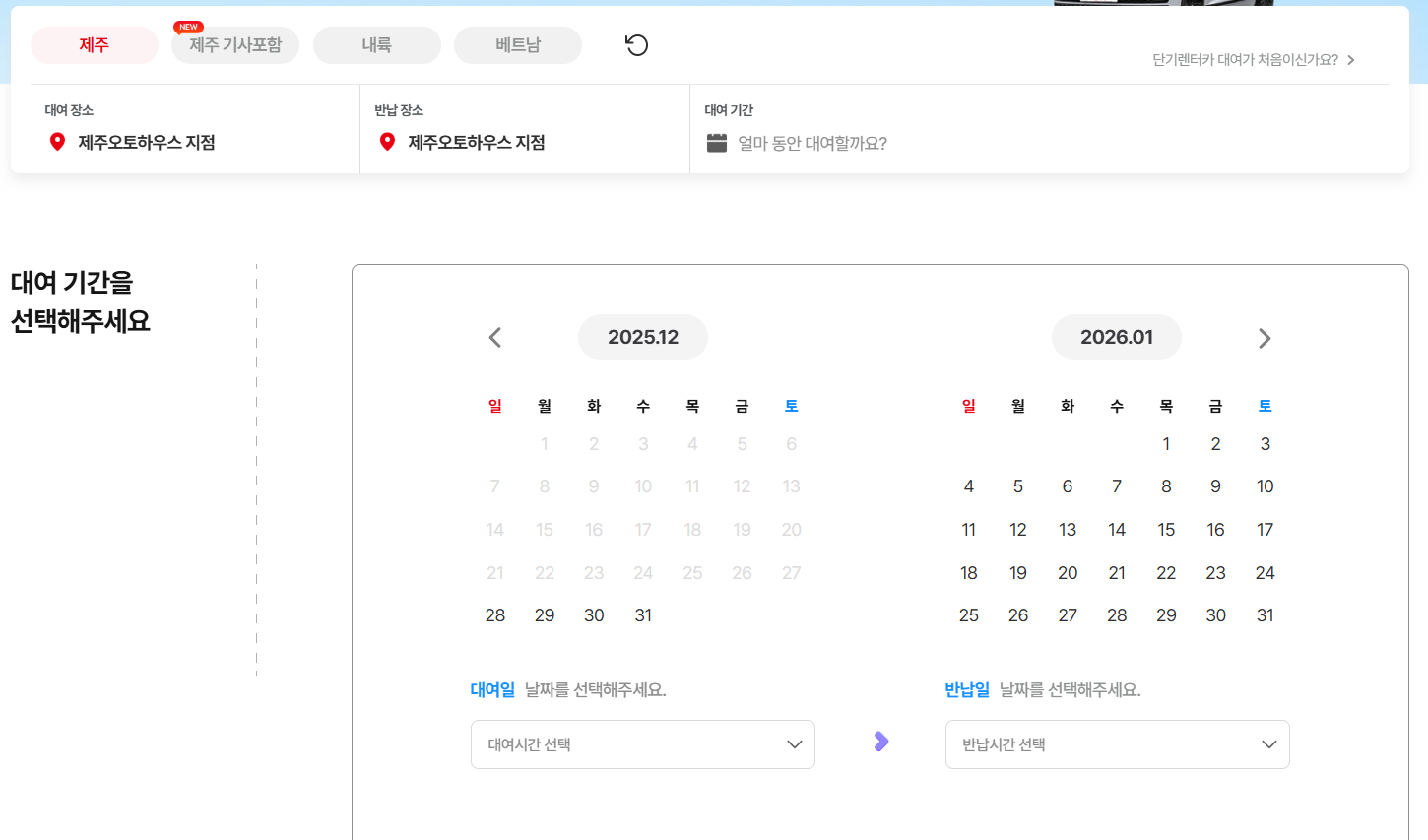The width and height of the screenshot is (1428, 840).
Task: Open the 반납시간 선택 dropdown
Action: [1117, 743]
